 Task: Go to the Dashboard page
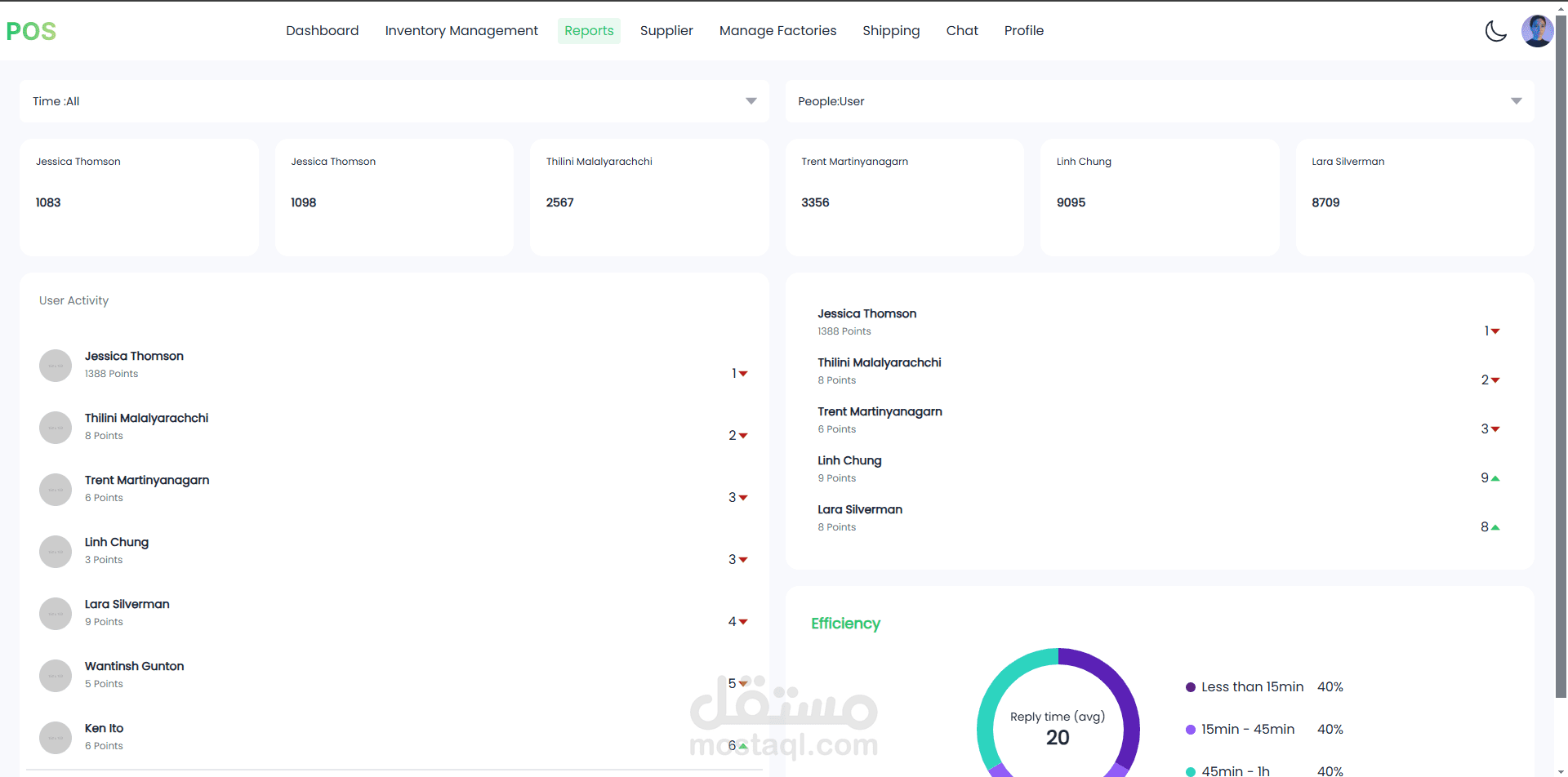pyautogui.click(x=323, y=31)
